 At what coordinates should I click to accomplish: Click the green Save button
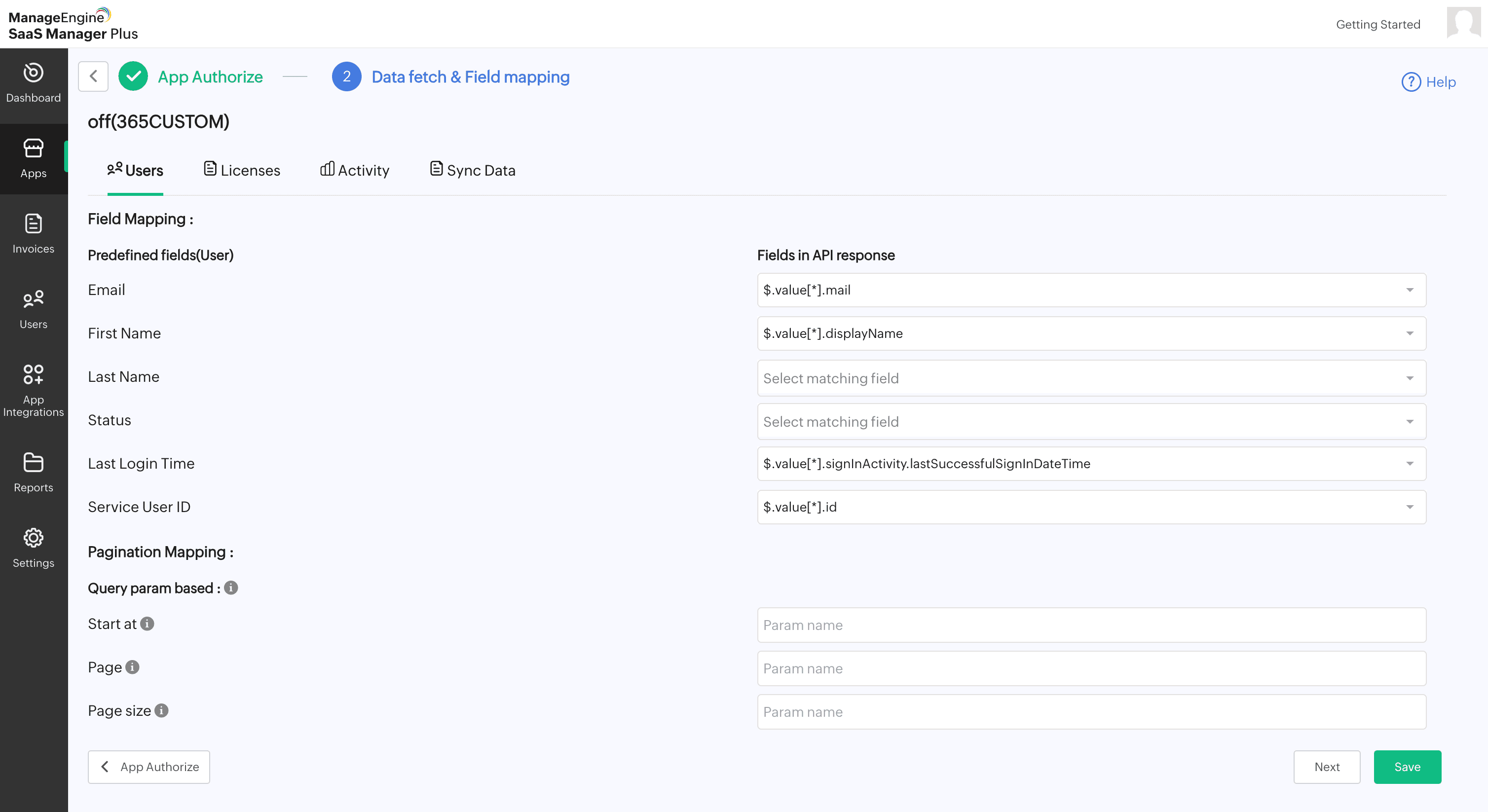click(1407, 767)
